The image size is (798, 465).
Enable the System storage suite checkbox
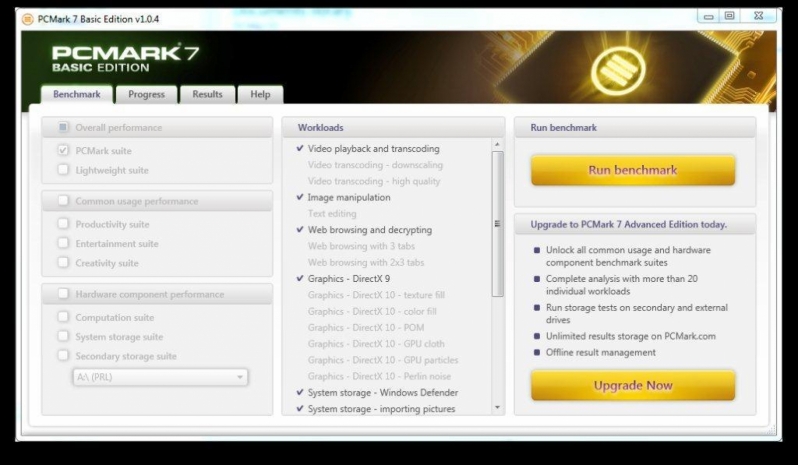click(63, 336)
